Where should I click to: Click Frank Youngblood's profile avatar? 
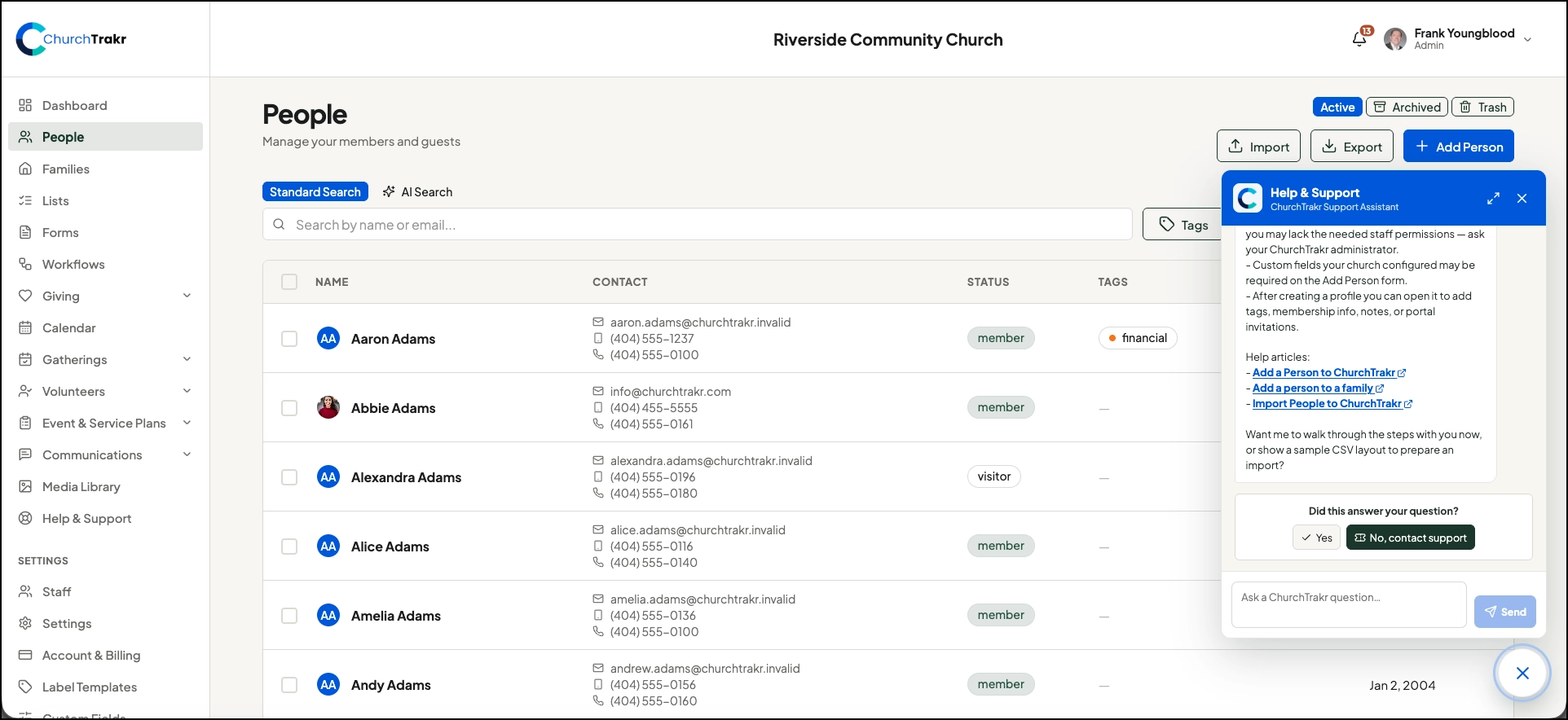coord(1395,39)
